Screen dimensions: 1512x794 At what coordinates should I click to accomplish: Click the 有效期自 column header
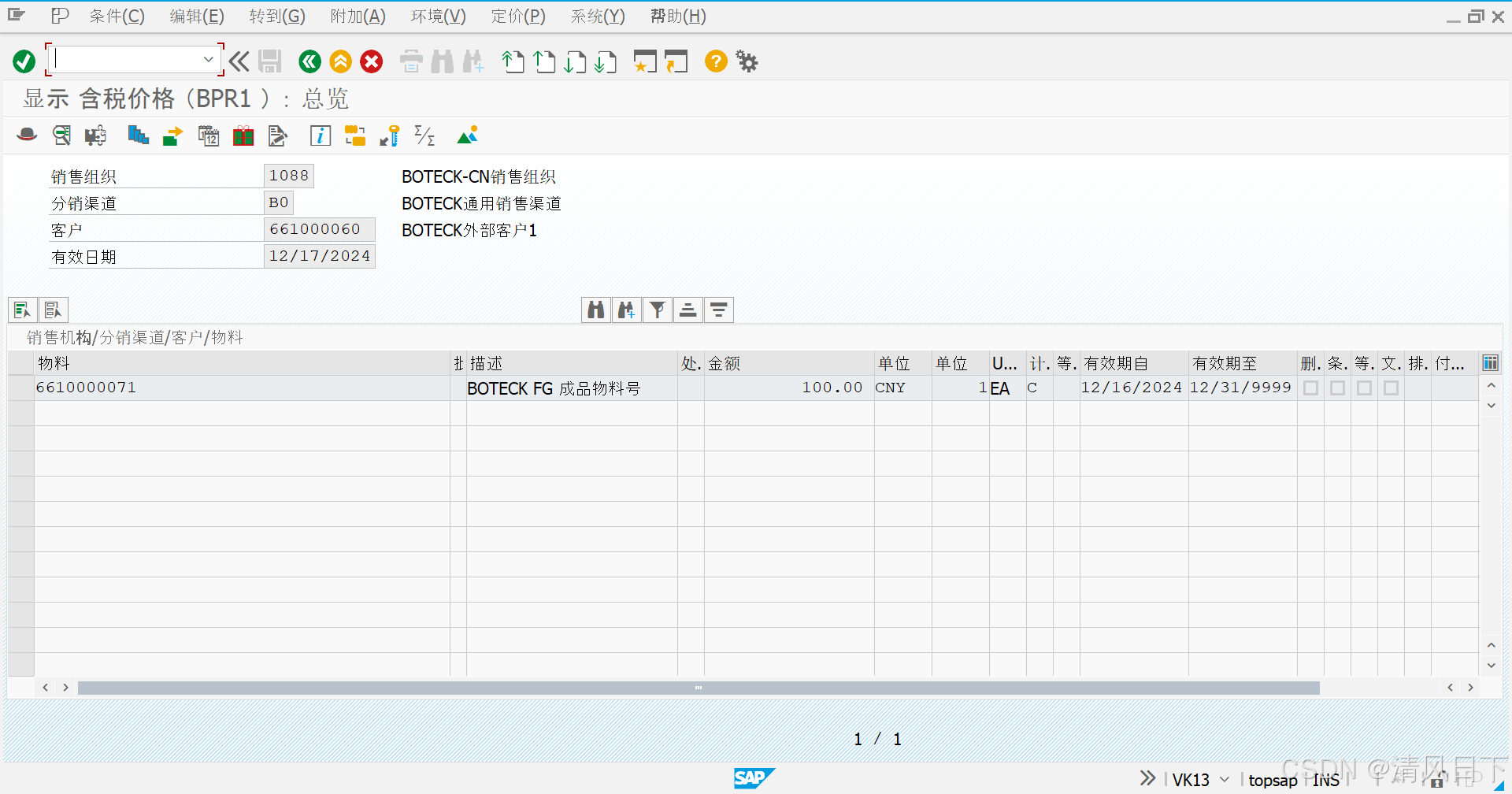(1134, 363)
